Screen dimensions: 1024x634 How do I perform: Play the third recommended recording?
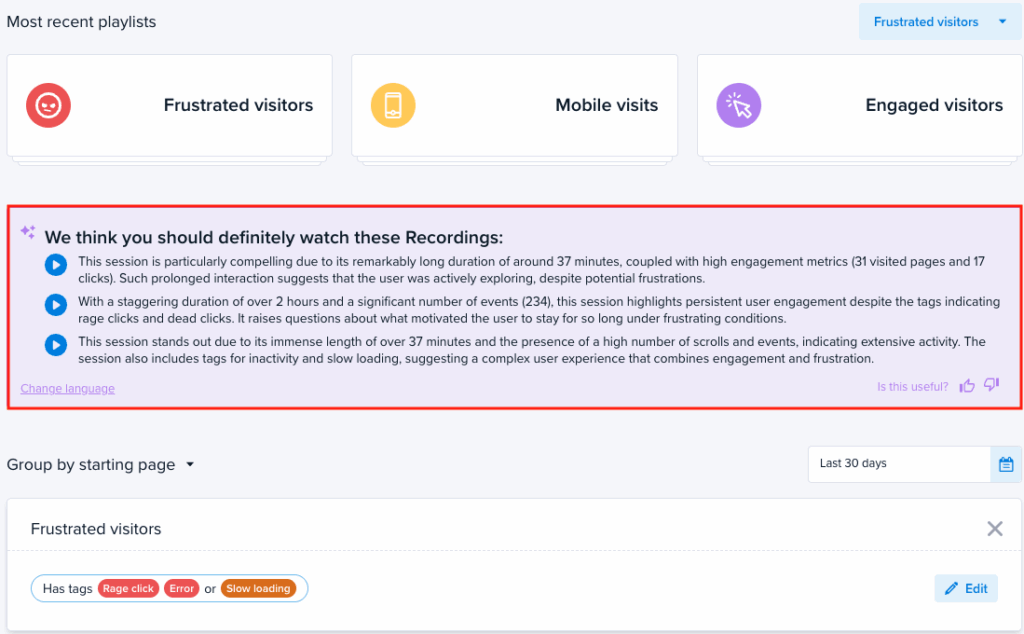point(56,345)
